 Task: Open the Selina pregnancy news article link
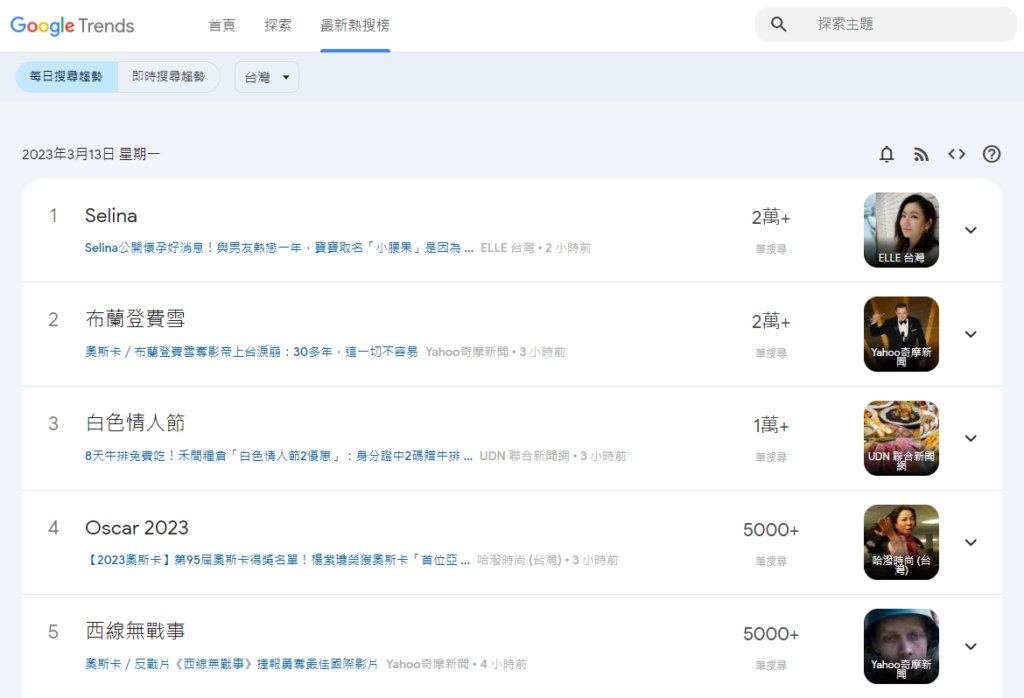pos(279,248)
